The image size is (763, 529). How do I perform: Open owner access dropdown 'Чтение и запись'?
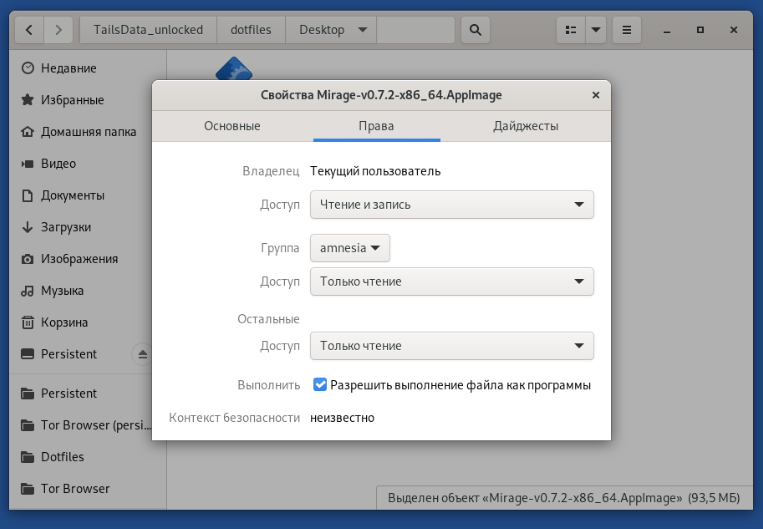(x=451, y=204)
